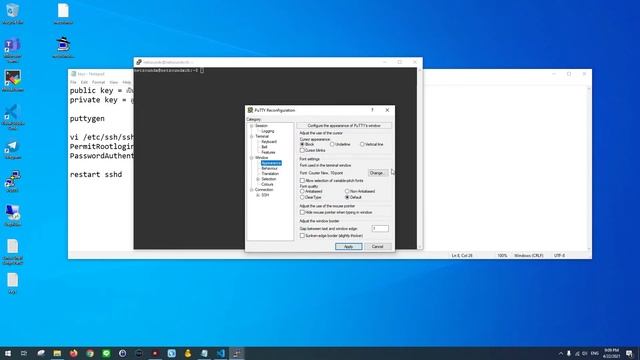Expand the SSH tree node
The width and height of the screenshot is (640, 360).
pyautogui.click(x=258, y=195)
